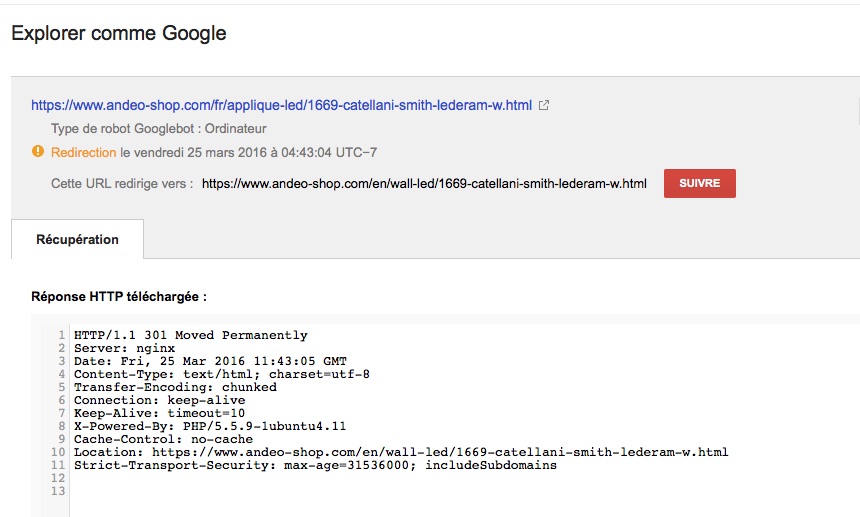The height and width of the screenshot is (517, 860).
Task: Click the Strict-Transport-Security header line
Action: point(315,465)
